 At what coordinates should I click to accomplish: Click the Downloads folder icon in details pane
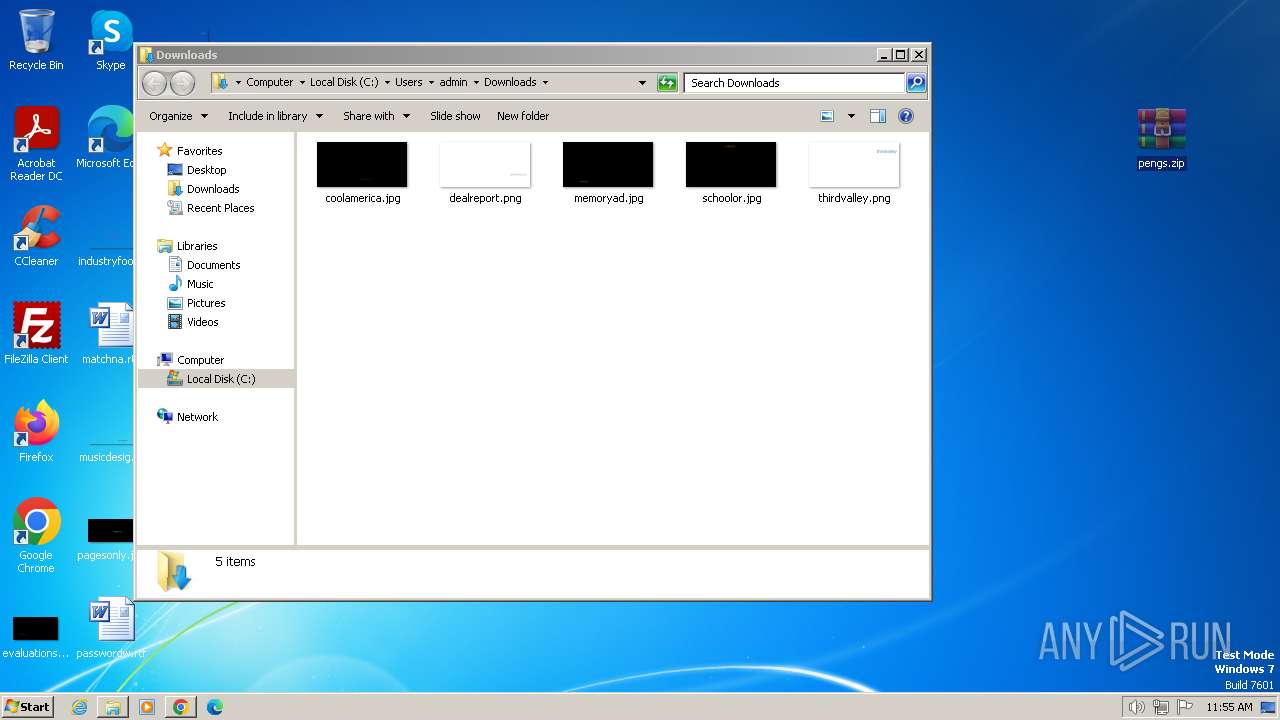point(174,571)
